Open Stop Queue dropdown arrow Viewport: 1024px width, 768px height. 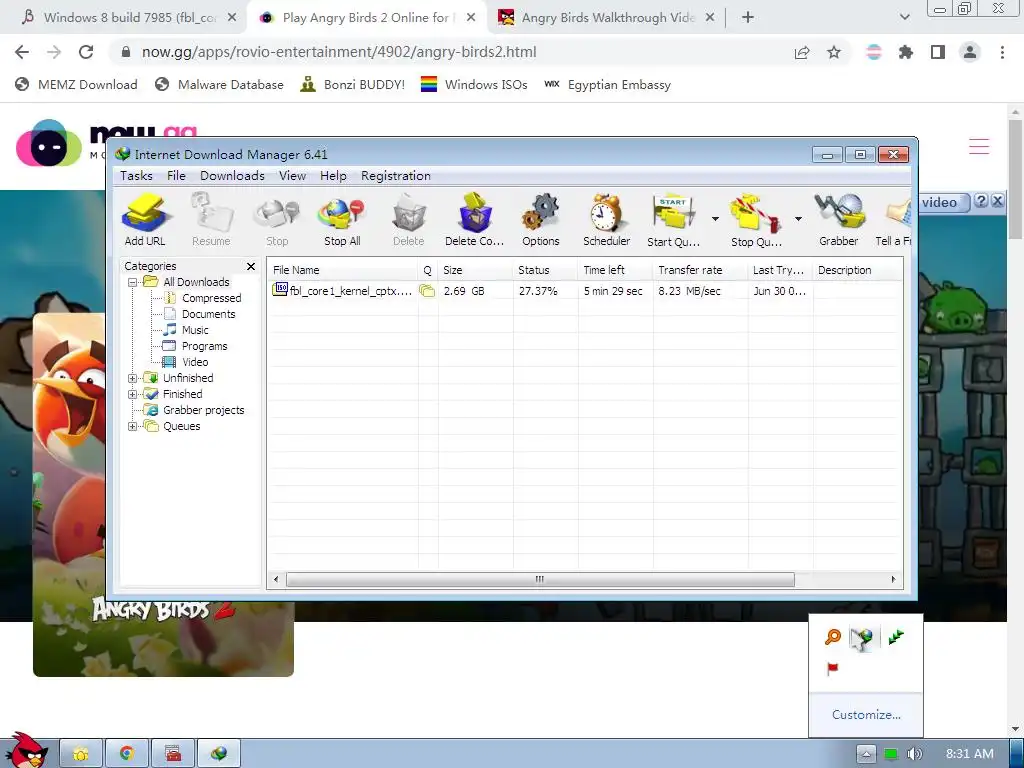pyautogui.click(x=798, y=219)
